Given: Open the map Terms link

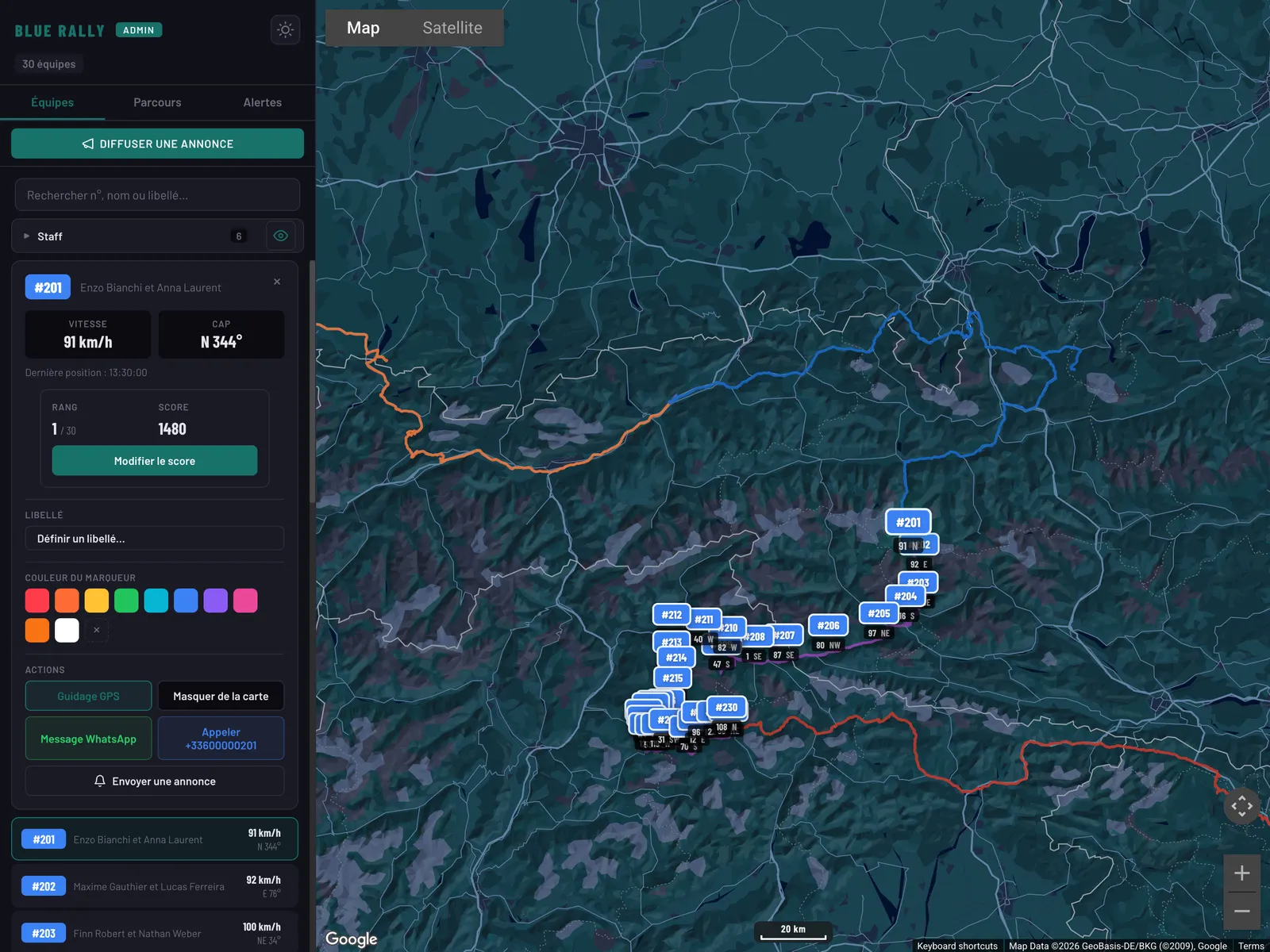Looking at the screenshot, I should coord(1251,946).
